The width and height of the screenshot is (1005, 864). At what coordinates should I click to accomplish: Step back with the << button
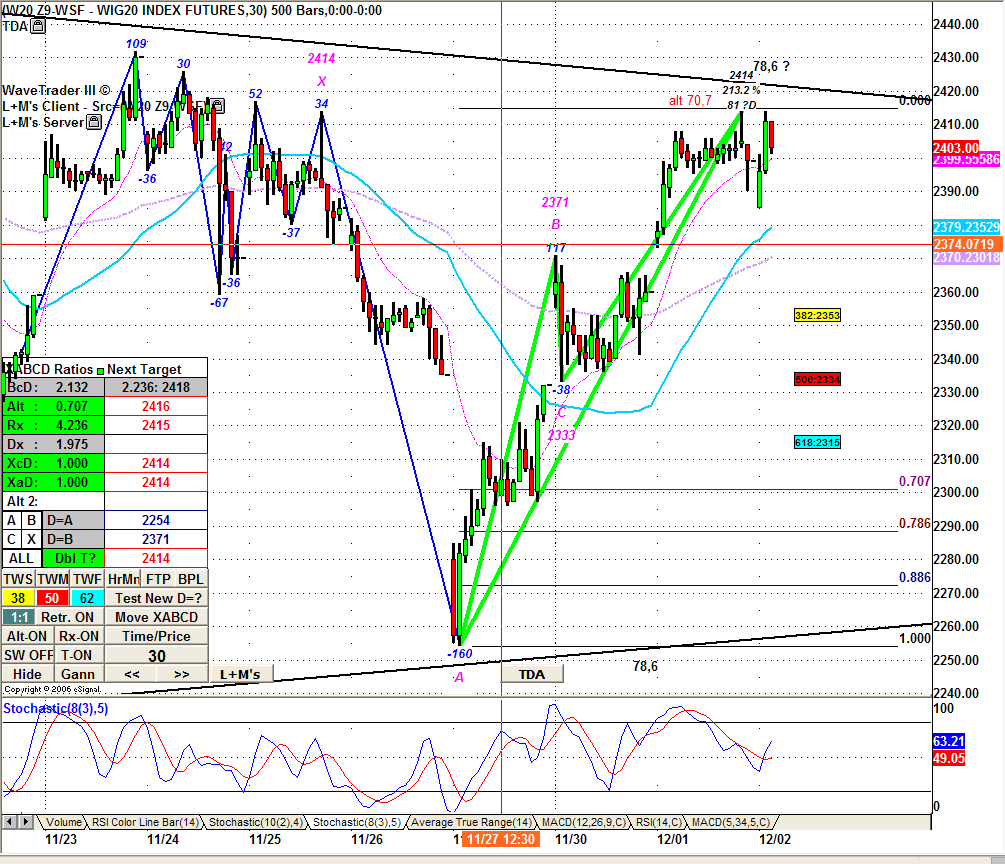pos(130,674)
